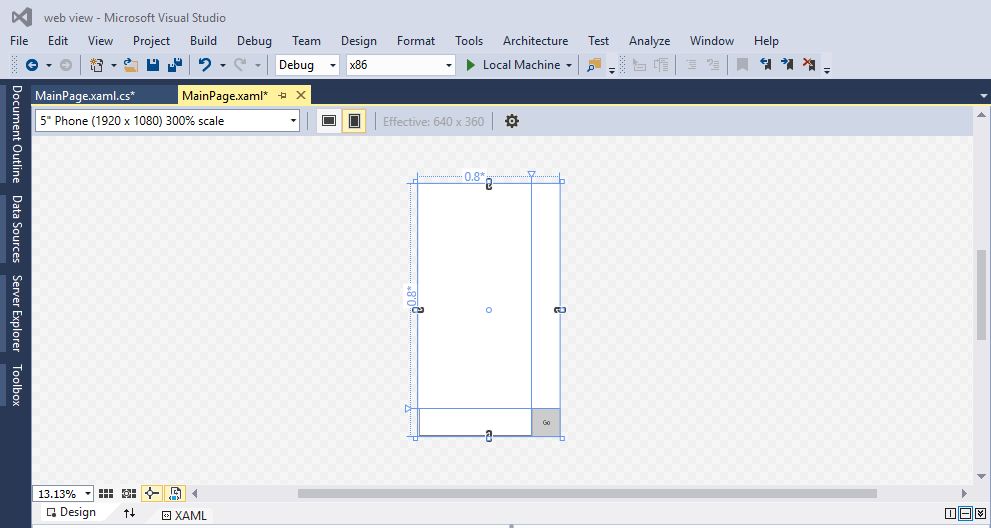
Task: Click the 0.8* column width label
Action: click(475, 176)
